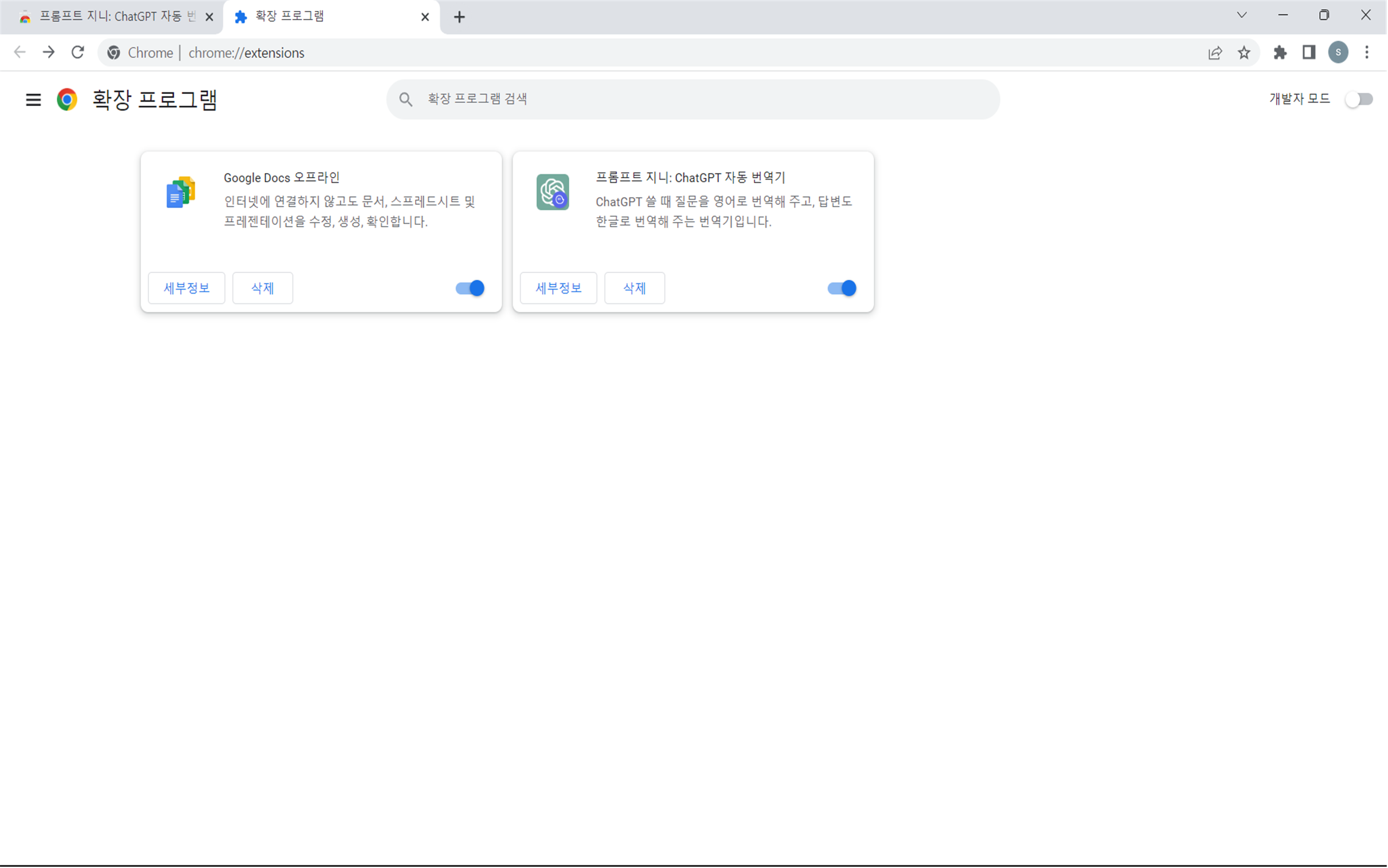
Task: Reload the page with the refresh icon
Action: (77, 52)
